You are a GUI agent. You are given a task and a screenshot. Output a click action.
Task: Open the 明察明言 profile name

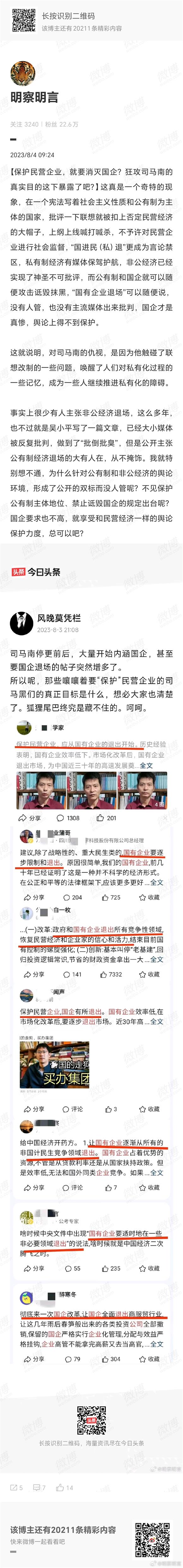(34, 97)
